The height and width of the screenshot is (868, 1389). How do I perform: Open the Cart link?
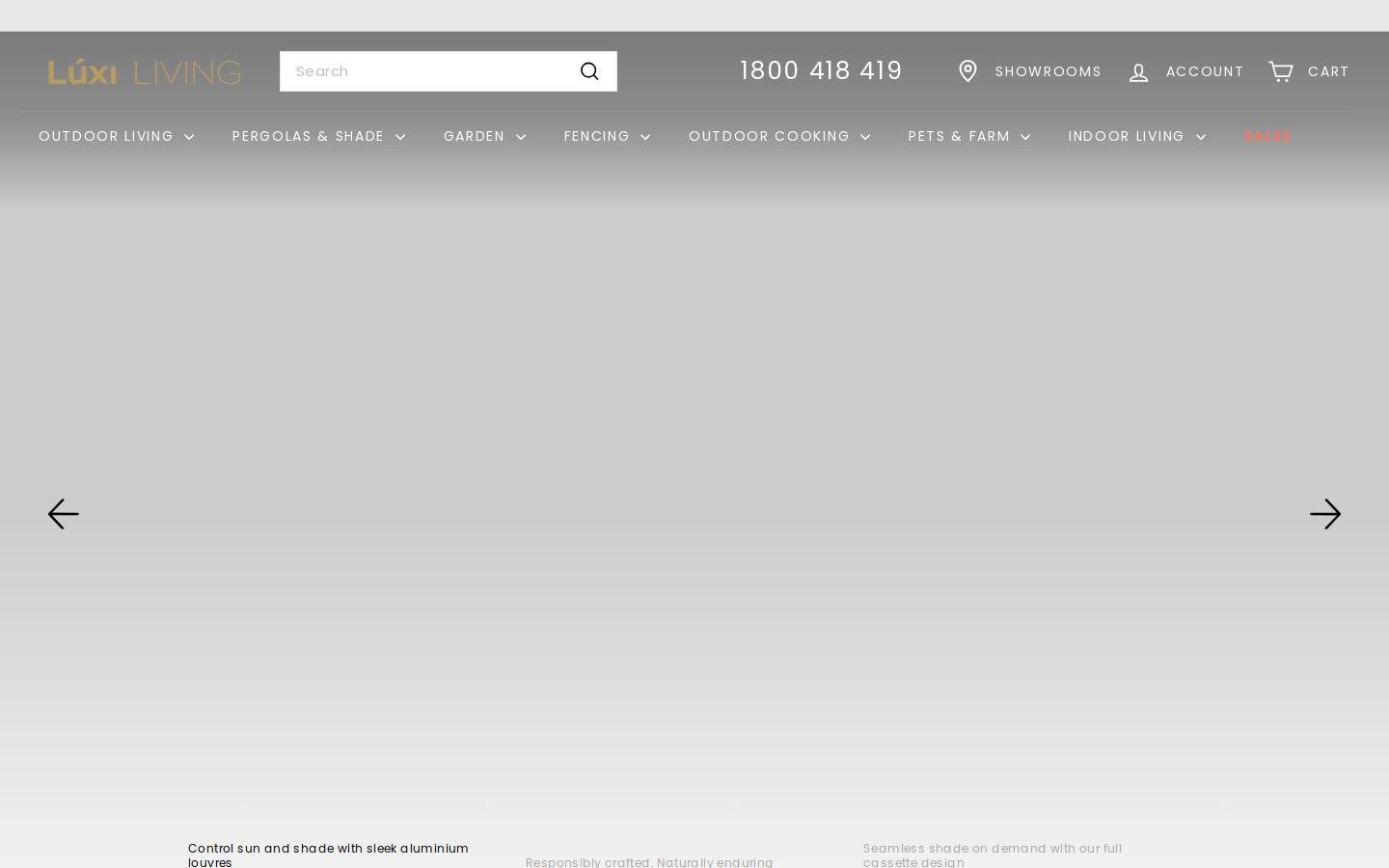pos(1328,71)
